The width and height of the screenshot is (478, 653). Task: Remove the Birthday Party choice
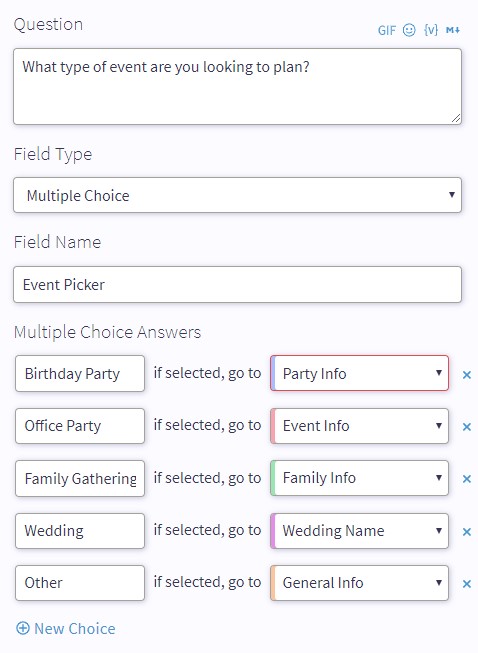point(467,375)
